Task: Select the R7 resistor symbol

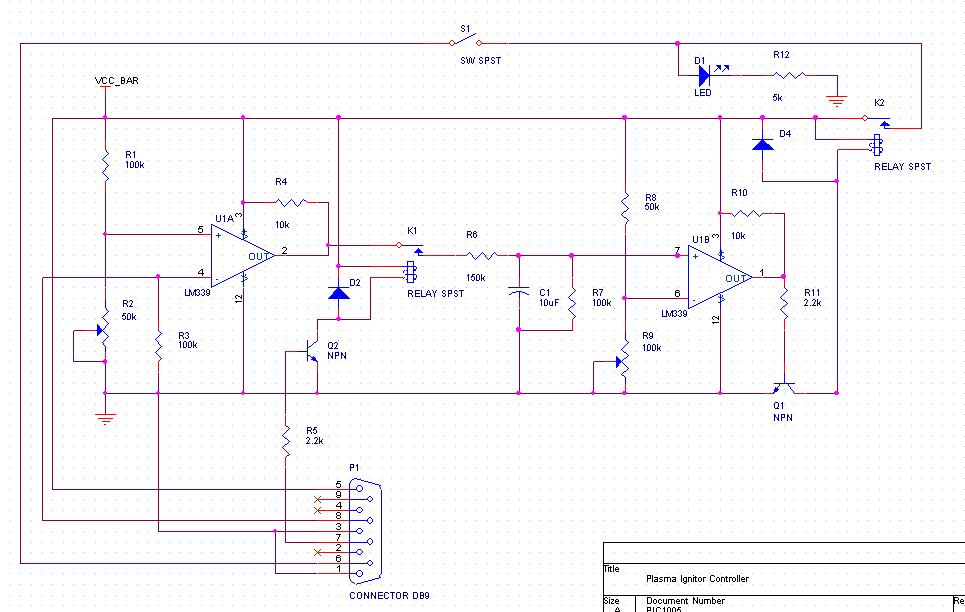Action: click(572, 304)
